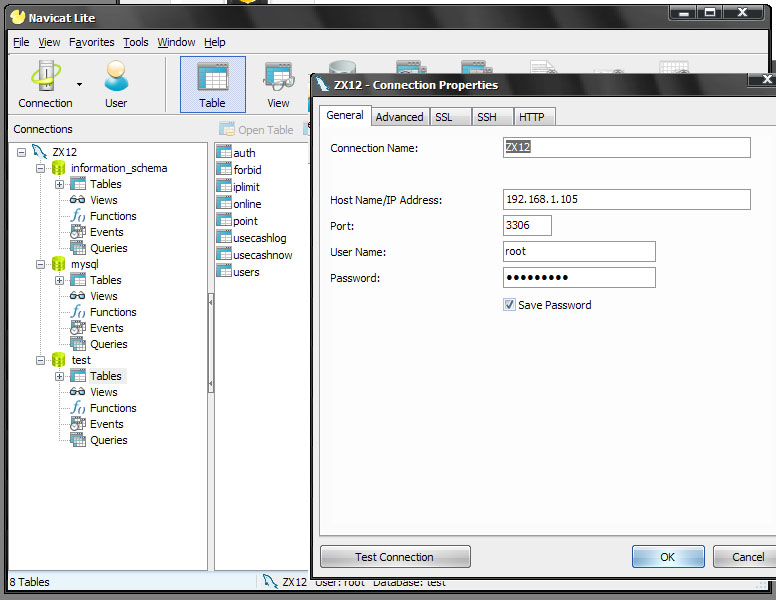Click the Cancel button

(744, 557)
